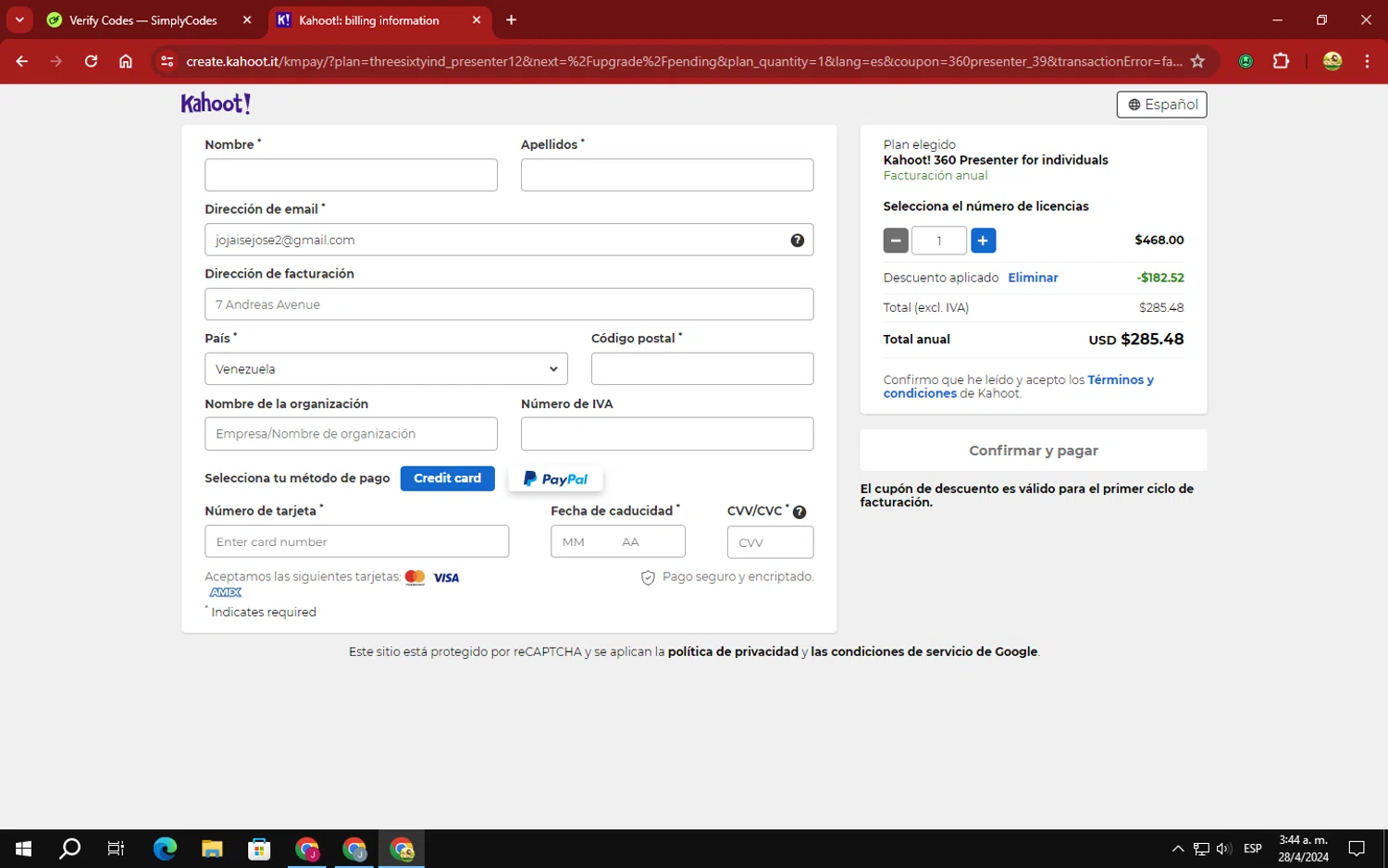Launch Microsoft Edge from taskbar
Viewport: 1388px width, 868px height.
(165, 849)
